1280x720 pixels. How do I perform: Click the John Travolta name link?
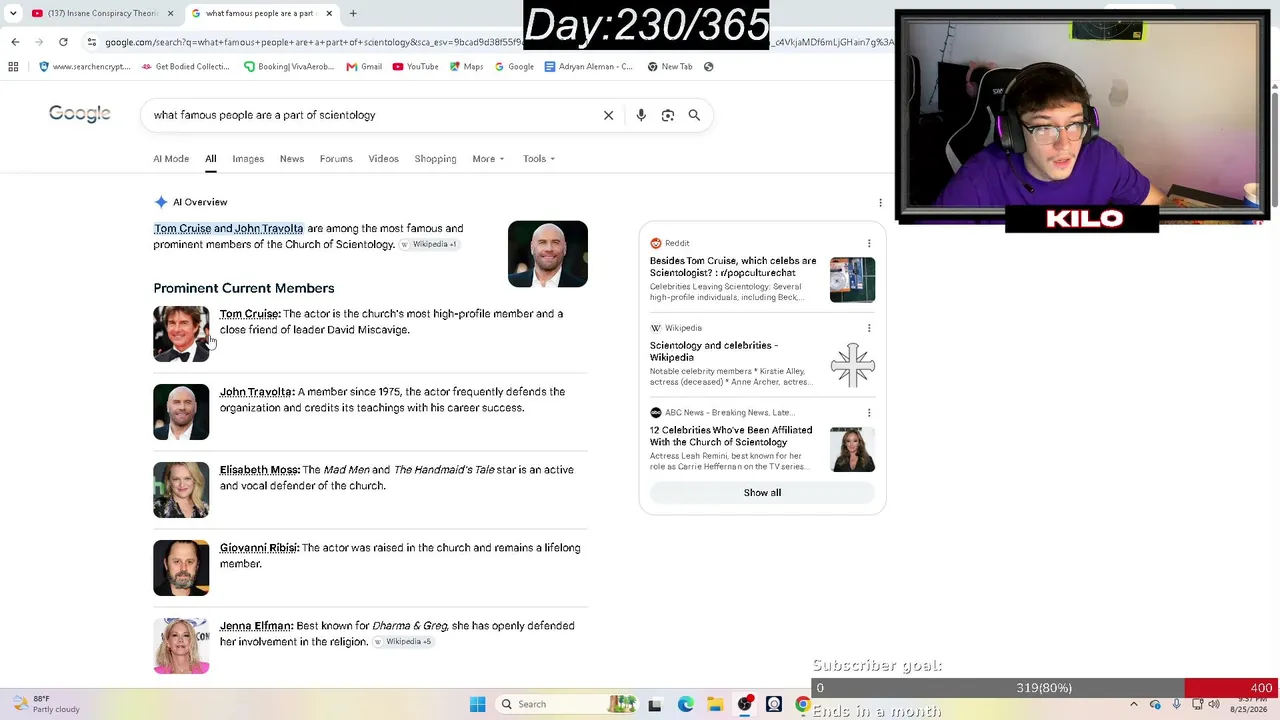(x=256, y=392)
